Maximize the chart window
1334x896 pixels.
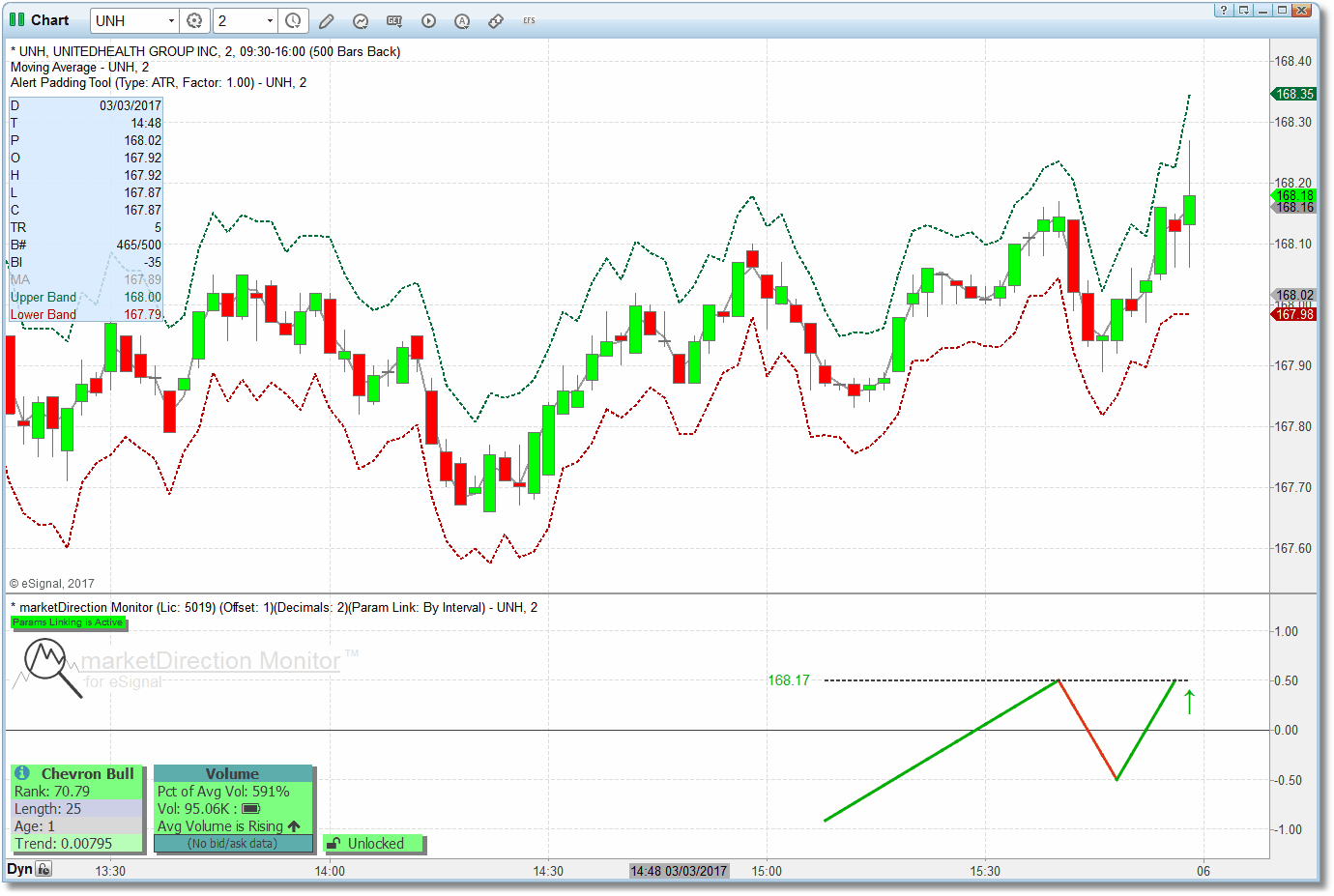pos(1282,11)
